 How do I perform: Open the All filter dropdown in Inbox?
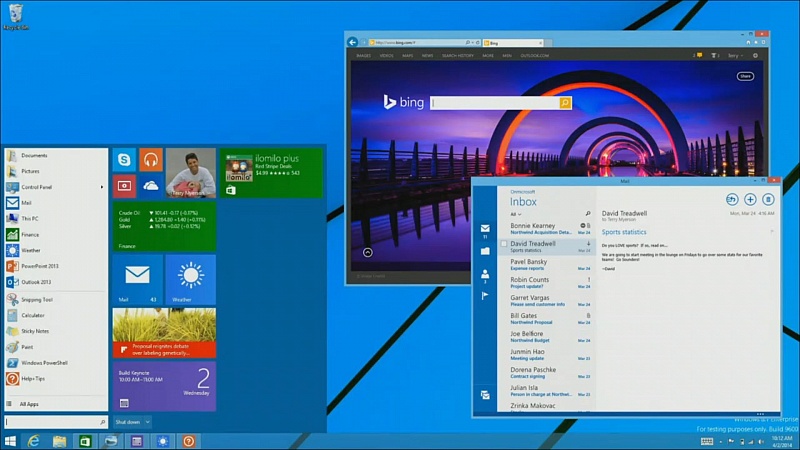(x=516, y=214)
